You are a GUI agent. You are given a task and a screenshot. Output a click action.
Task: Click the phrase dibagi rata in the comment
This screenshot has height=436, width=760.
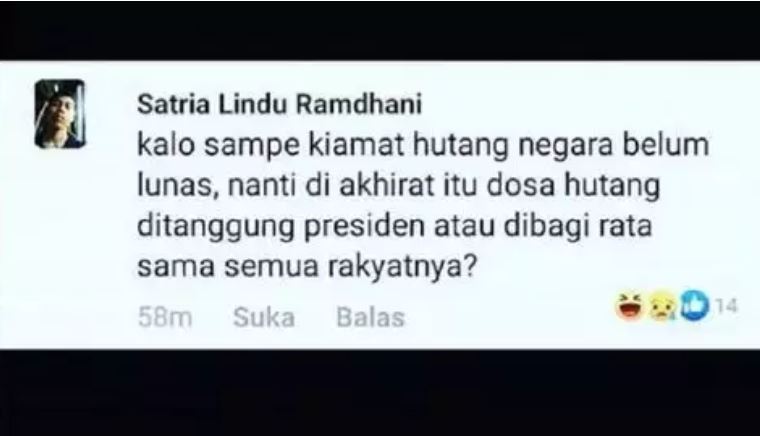pos(579,227)
